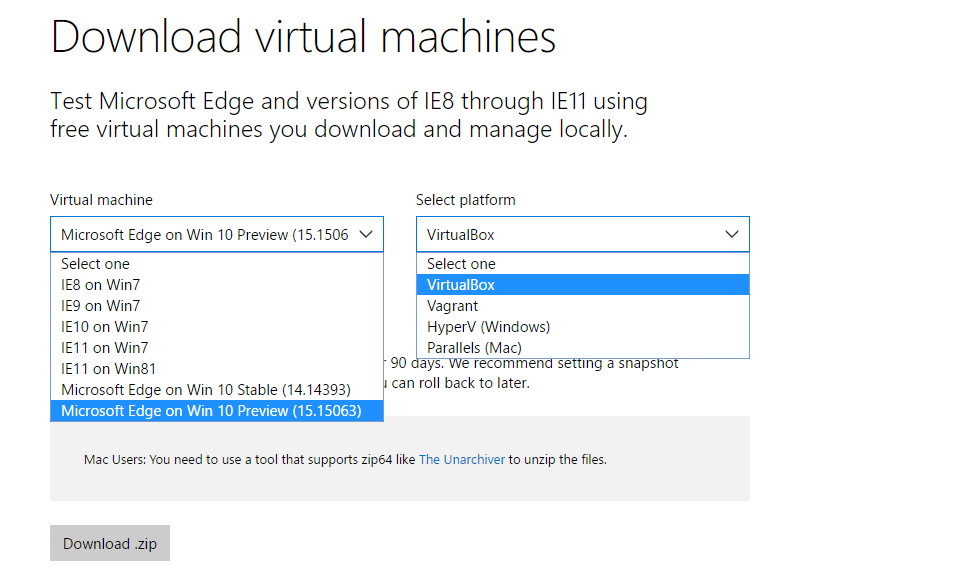Select IE10 on Win7 option
This screenshot has width=953, height=575.
click(x=217, y=326)
